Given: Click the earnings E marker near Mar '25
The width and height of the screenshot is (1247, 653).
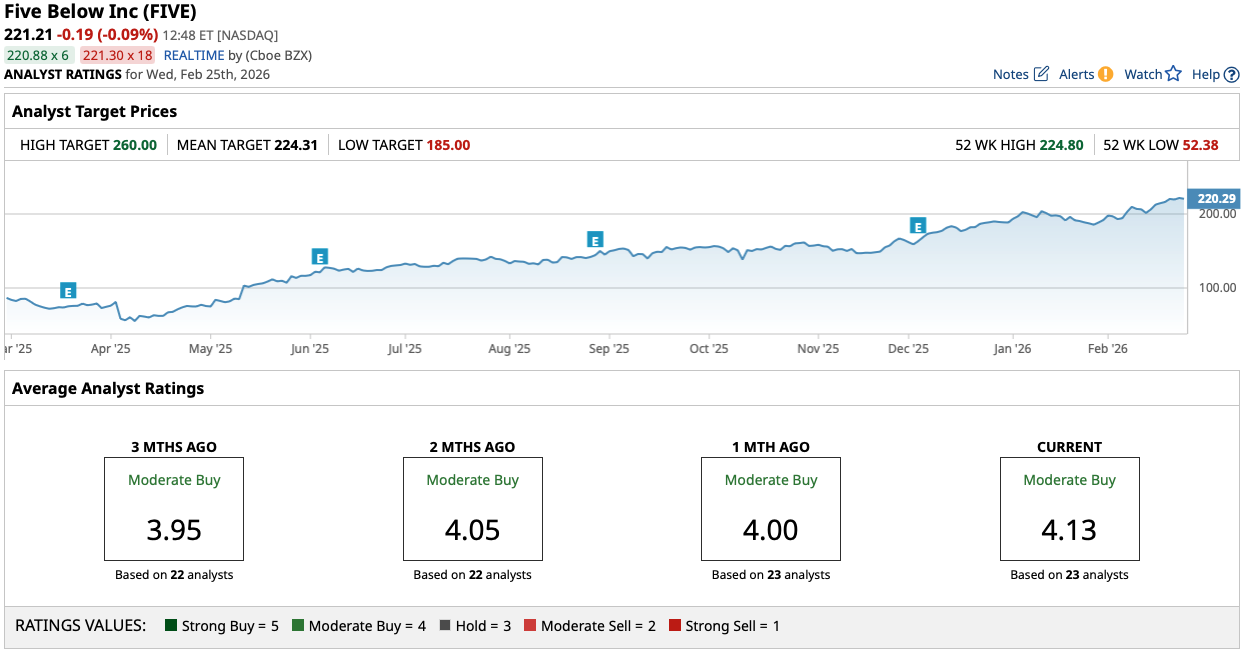Looking at the screenshot, I should coord(68,291).
